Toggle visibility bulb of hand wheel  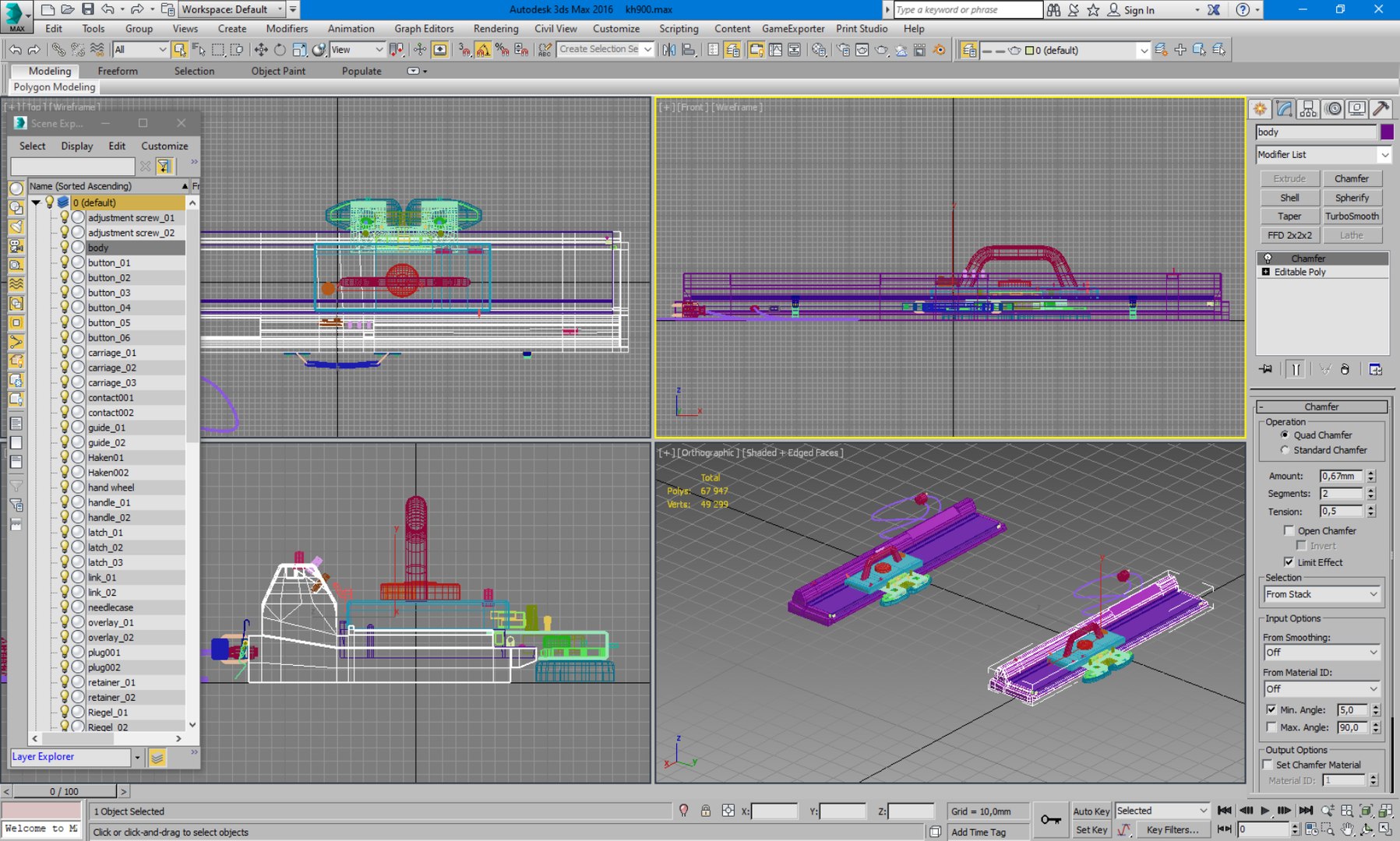tap(65, 487)
